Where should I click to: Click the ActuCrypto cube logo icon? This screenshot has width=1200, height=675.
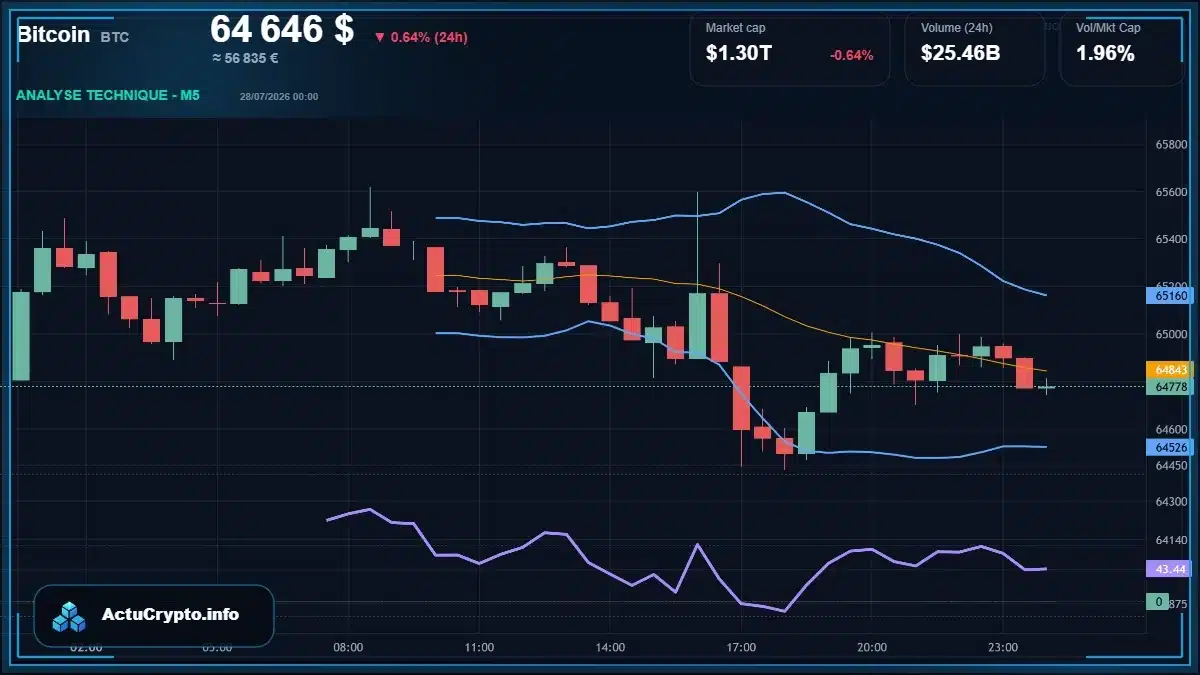pos(70,616)
